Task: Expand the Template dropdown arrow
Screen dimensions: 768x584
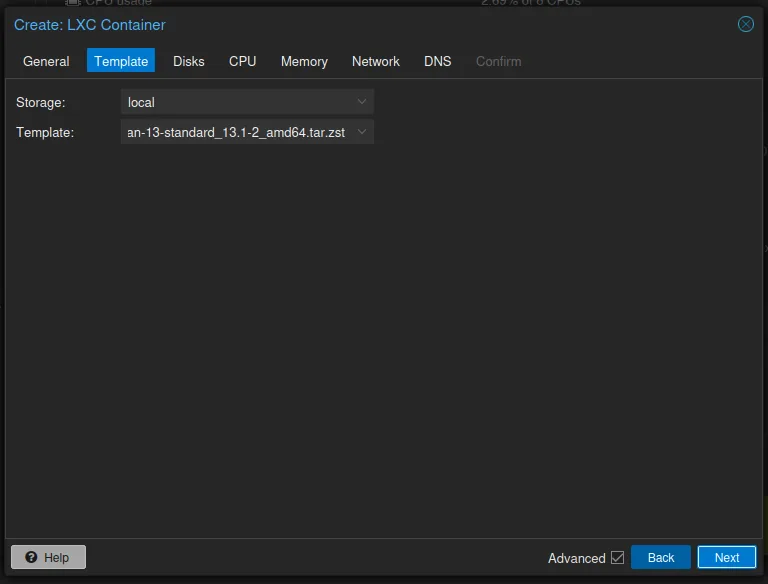Action: coord(362,132)
